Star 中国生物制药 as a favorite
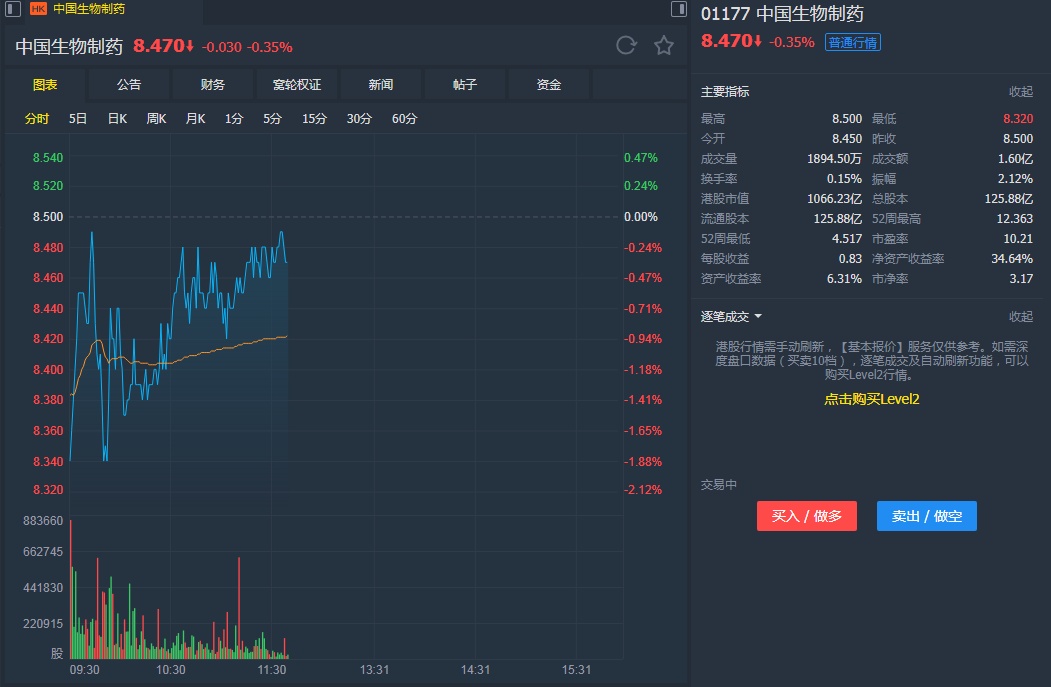 click(664, 45)
